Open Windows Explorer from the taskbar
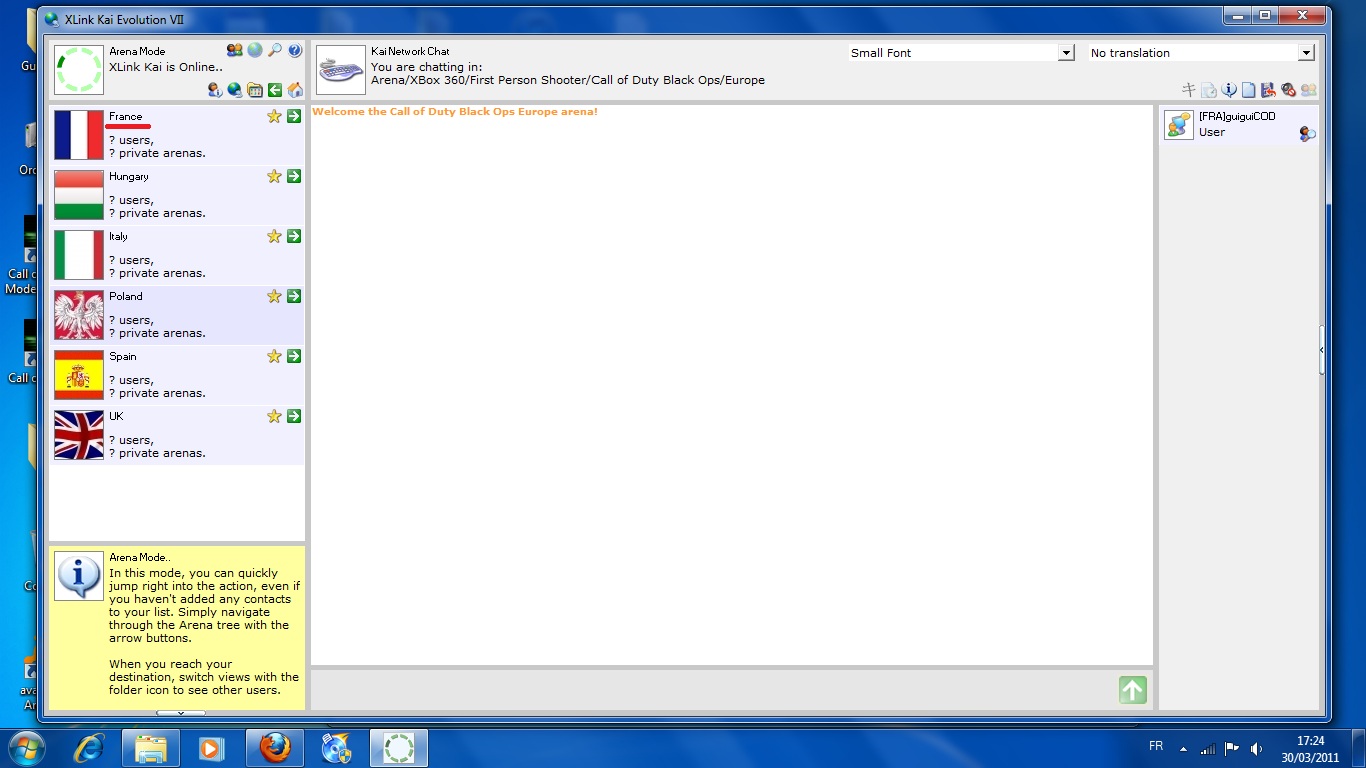The width and height of the screenshot is (1366, 768). tap(151, 748)
